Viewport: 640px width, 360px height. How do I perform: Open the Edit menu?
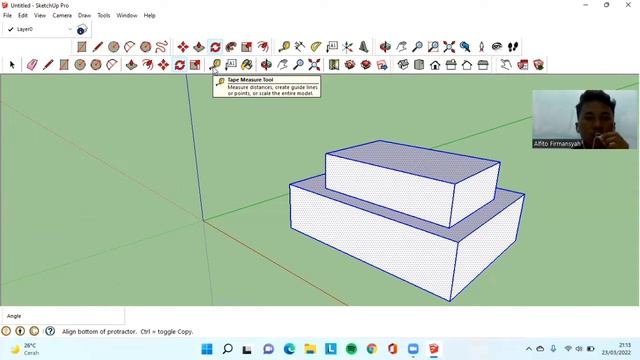[x=23, y=16]
